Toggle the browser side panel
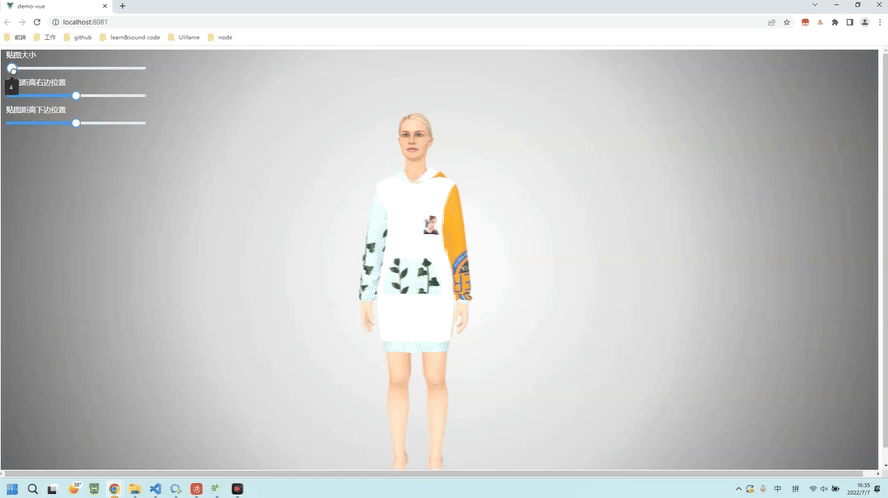The height and width of the screenshot is (498, 888). (x=849, y=22)
